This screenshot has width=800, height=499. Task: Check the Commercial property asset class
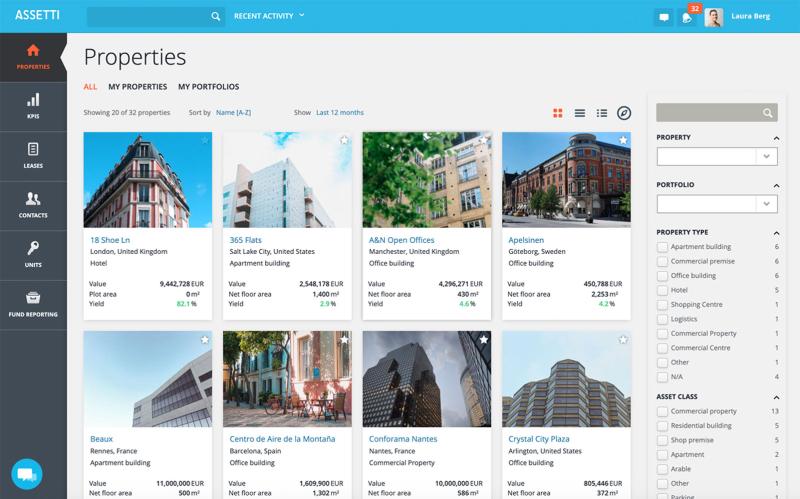(x=662, y=411)
